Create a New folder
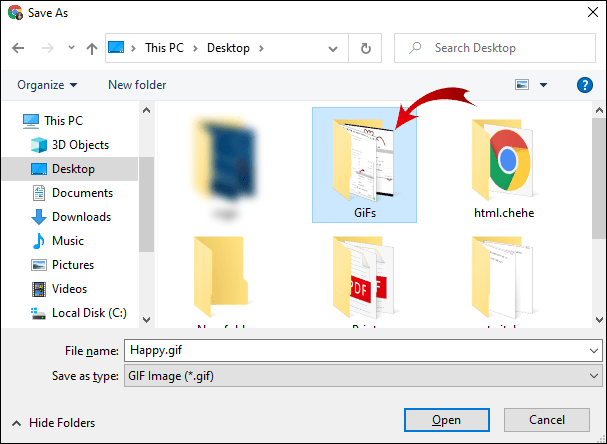Image resolution: width=607 pixels, height=444 pixels. click(137, 85)
